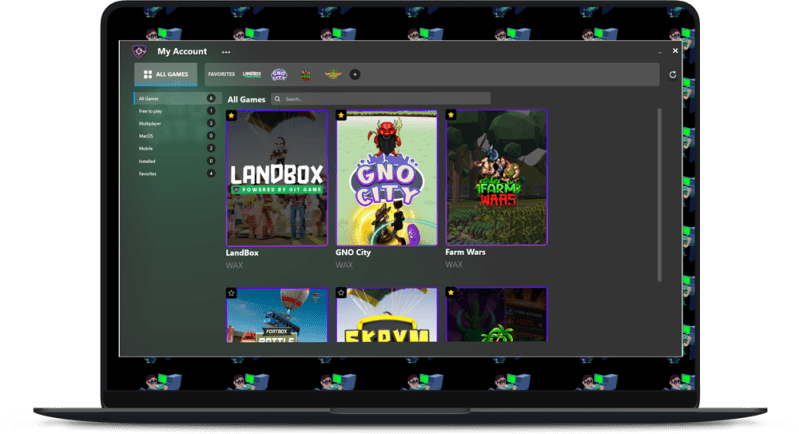Toggle favorite star on Fortbox Battle card
Image resolution: width=799 pixels, height=434 pixels.
tap(231, 293)
